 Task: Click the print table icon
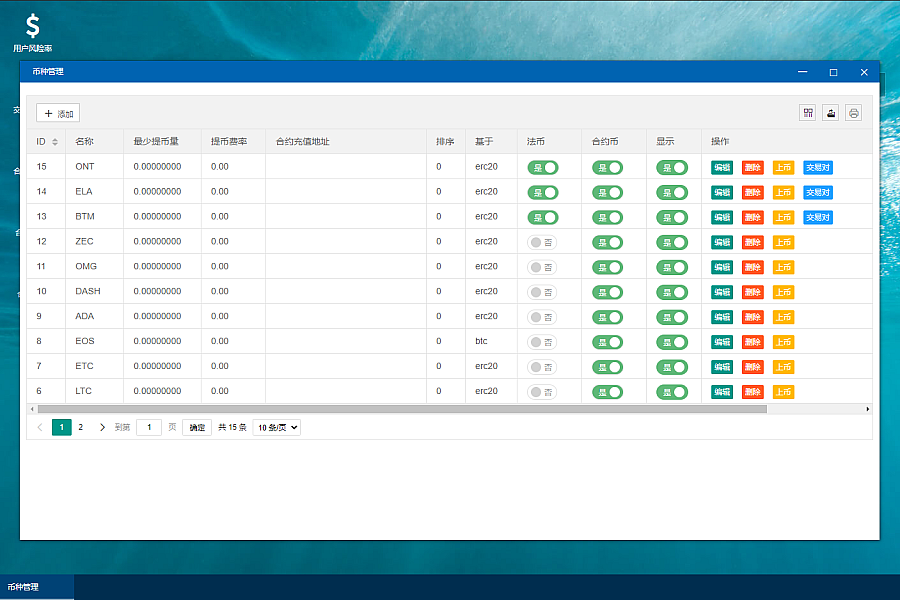854,113
